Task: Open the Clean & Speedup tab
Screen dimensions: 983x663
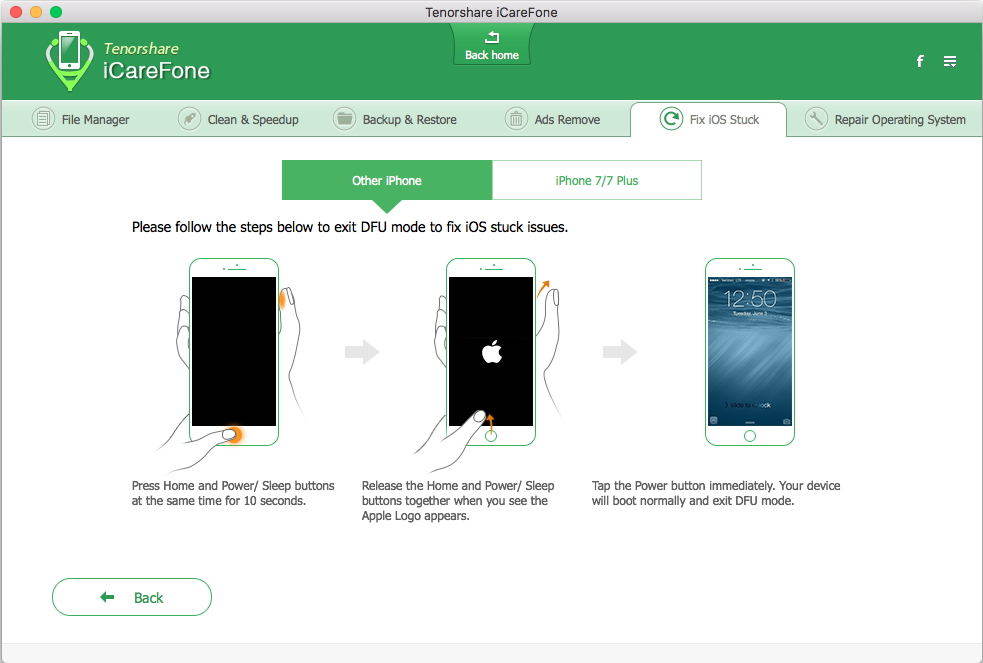Action: tap(238, 119)
